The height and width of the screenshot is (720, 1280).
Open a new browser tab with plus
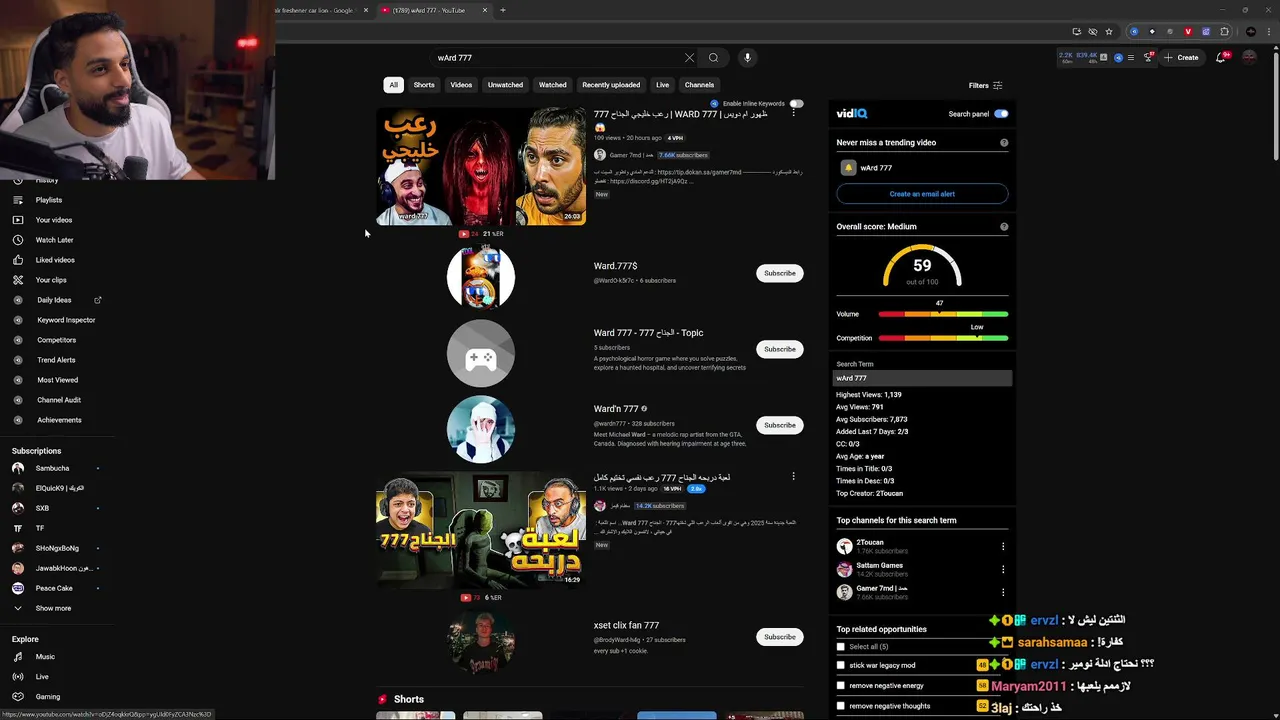tap(503, 10)
